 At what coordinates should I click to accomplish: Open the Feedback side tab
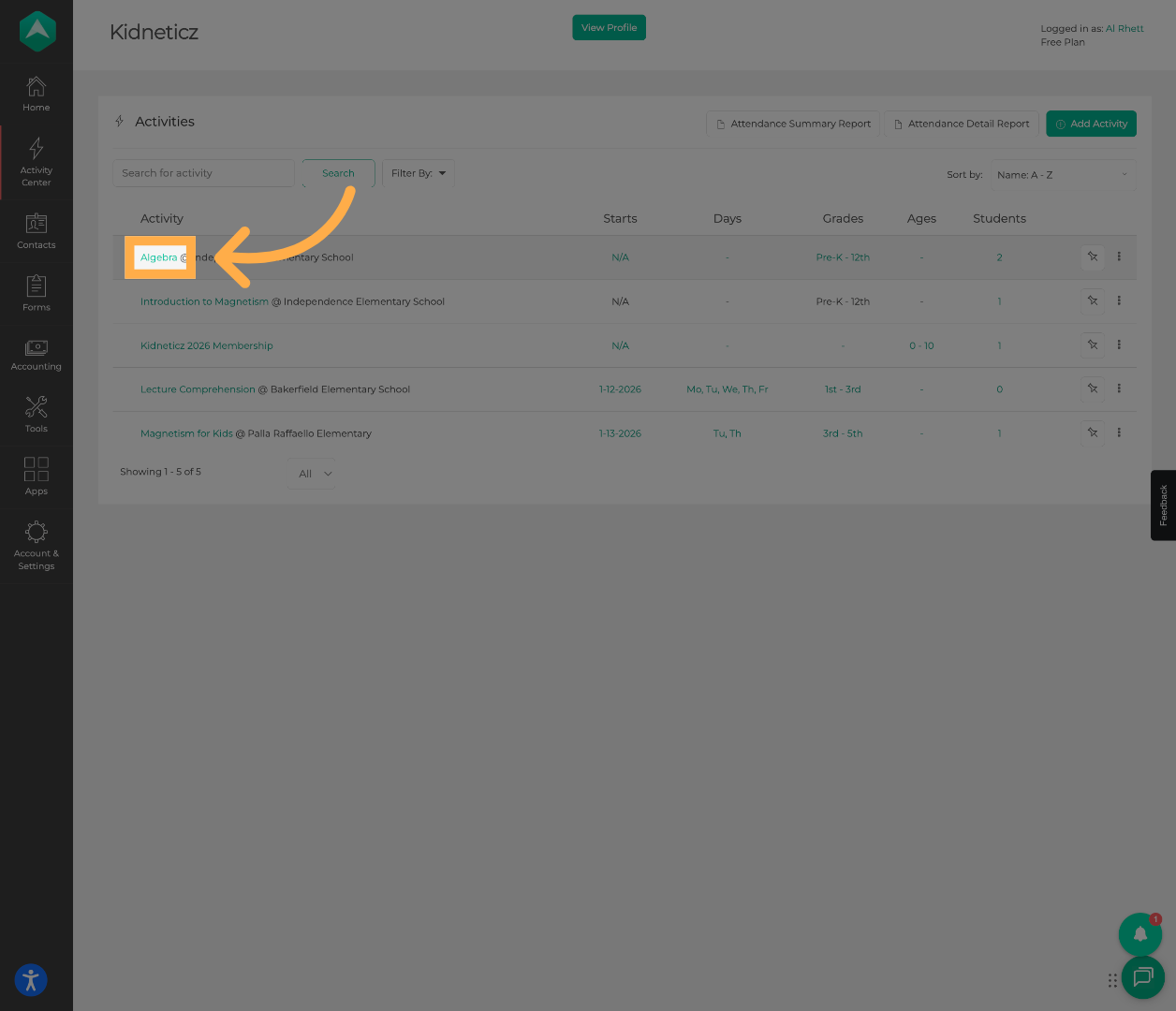(x=1163, y=505)
